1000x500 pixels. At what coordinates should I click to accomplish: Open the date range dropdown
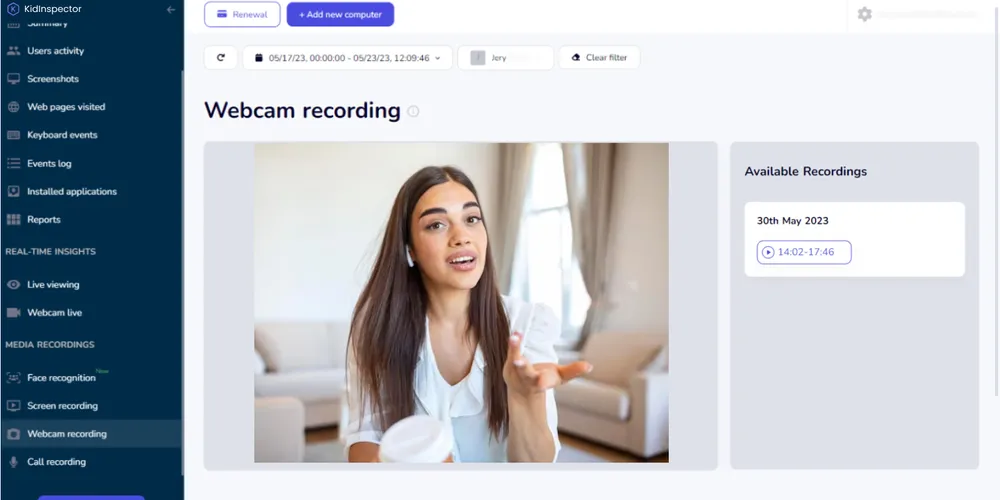click(347, 58)
